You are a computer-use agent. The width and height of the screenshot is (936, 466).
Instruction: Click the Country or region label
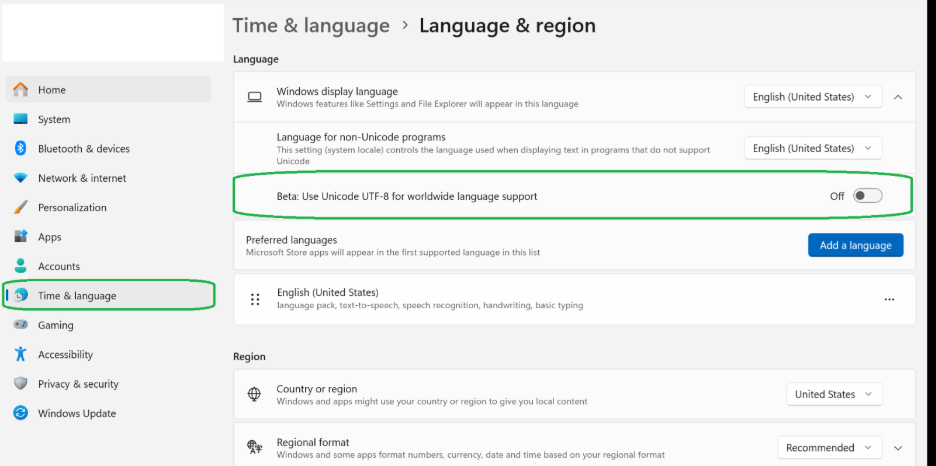coord(317,389)
